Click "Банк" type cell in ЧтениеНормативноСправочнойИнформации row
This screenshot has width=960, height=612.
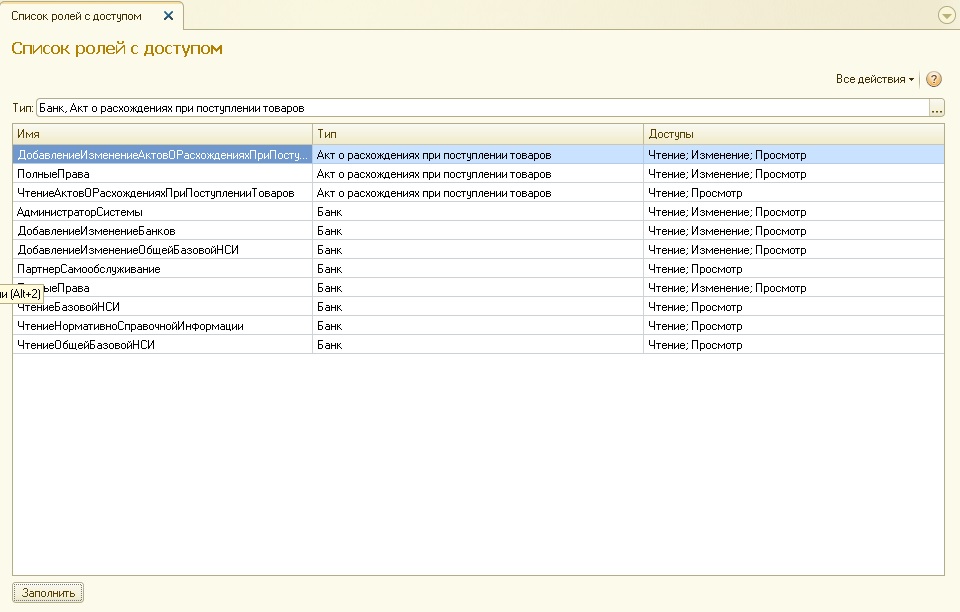478,326
